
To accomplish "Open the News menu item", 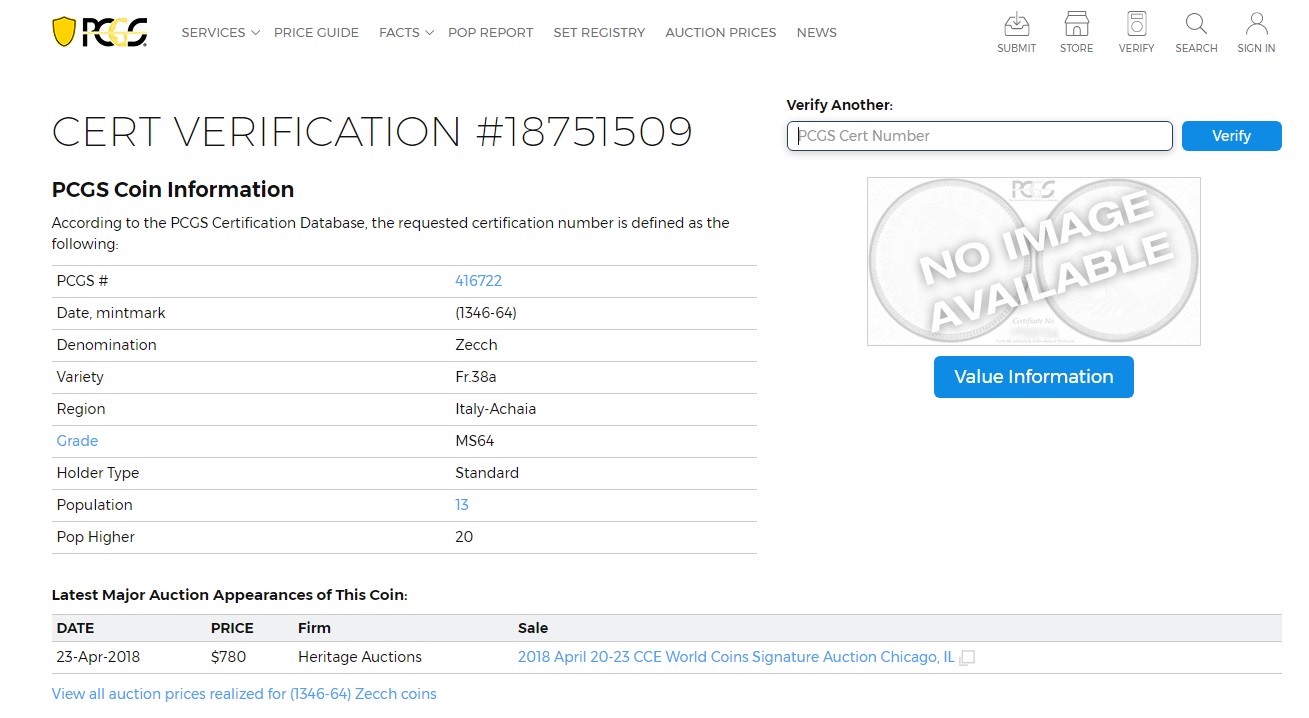I will point(817,32).
